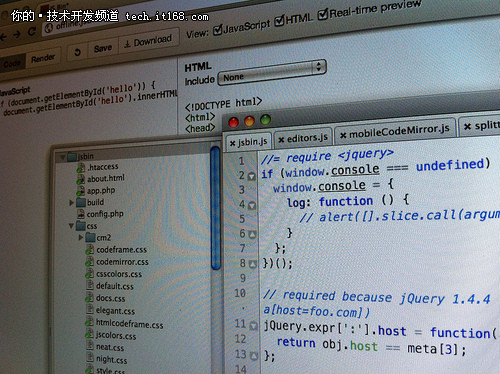Toggle the Real-time preview checkbox

click(x=322, y=15)
